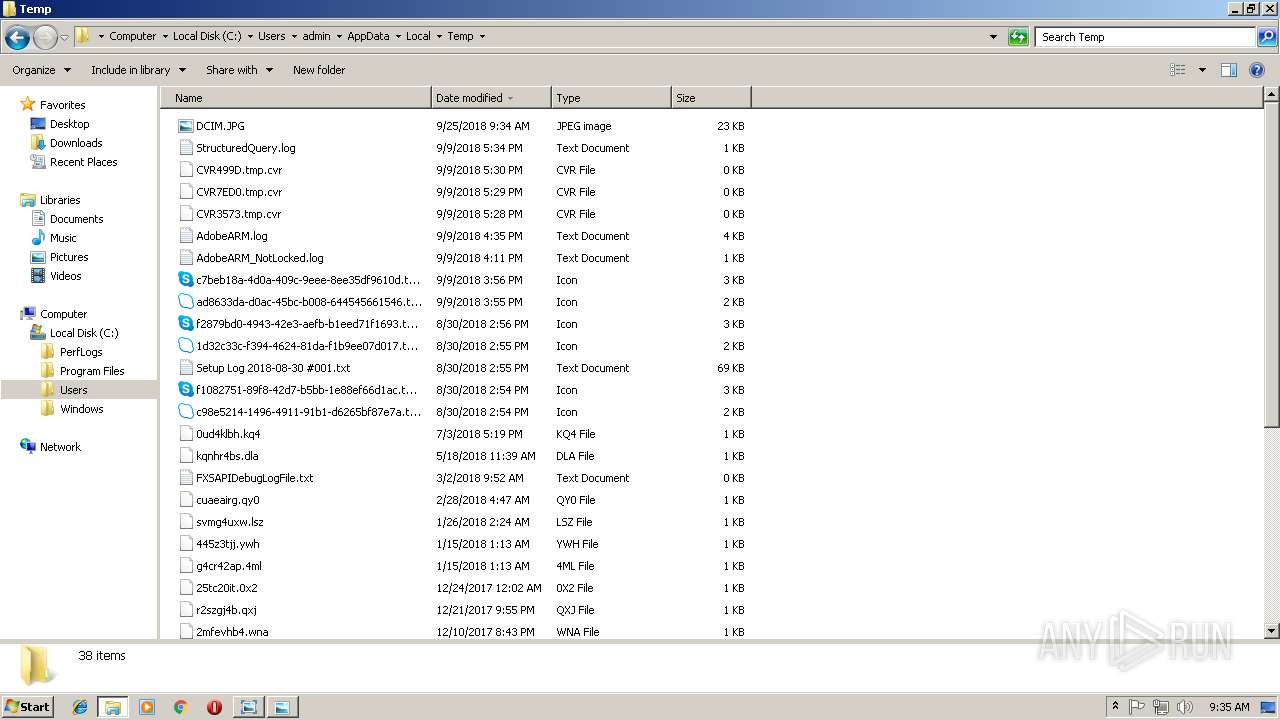The image size is (1280, 720).
Task: Click the Favorites star icon
Action: click(x=28, y=105)
